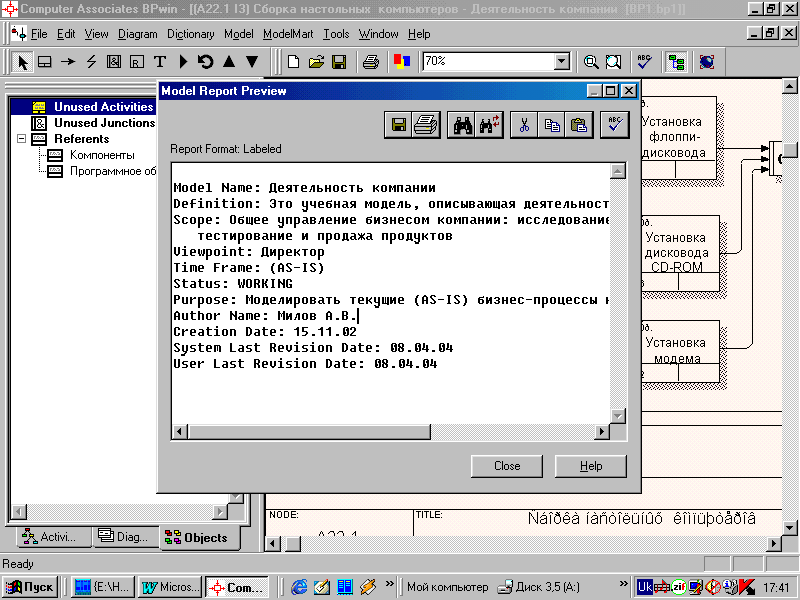
Task: Click the zoom magnifier icon
Action: click(591, 62)
